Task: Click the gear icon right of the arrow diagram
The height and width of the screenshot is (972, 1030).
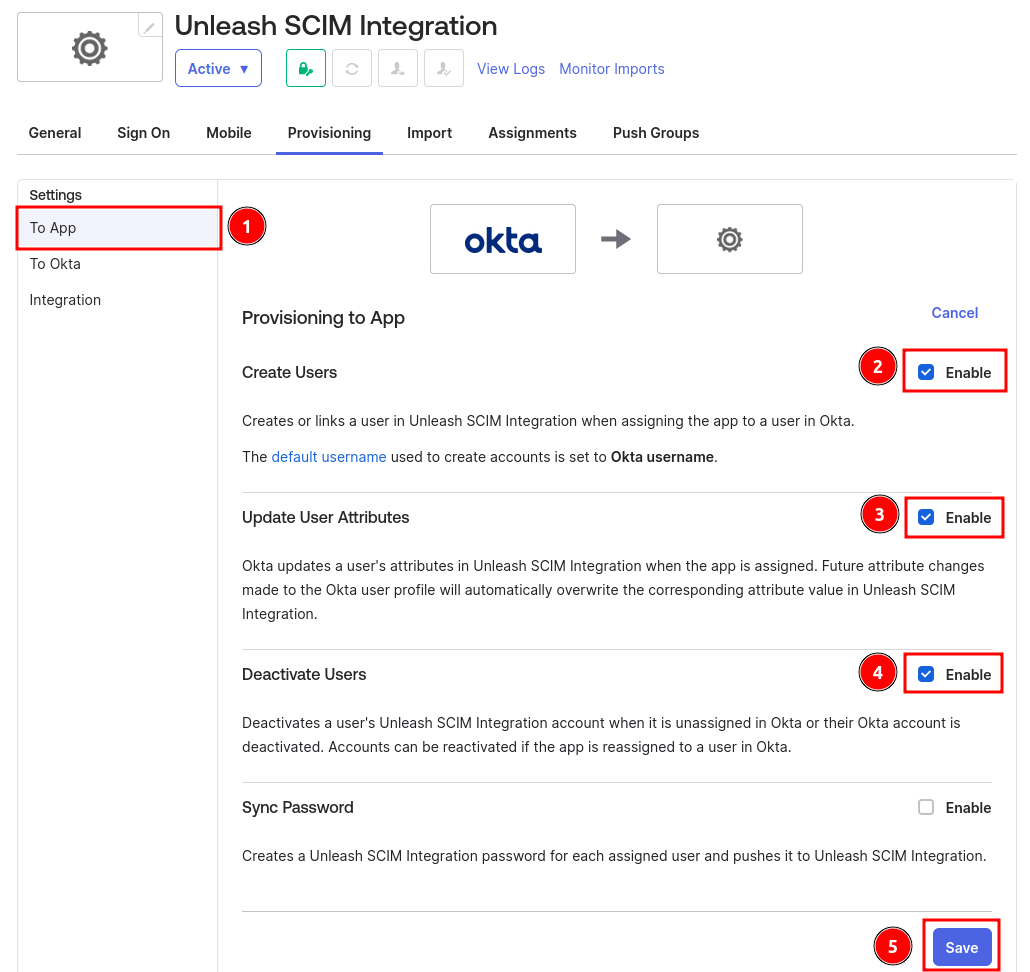Action: pos(729,238)
